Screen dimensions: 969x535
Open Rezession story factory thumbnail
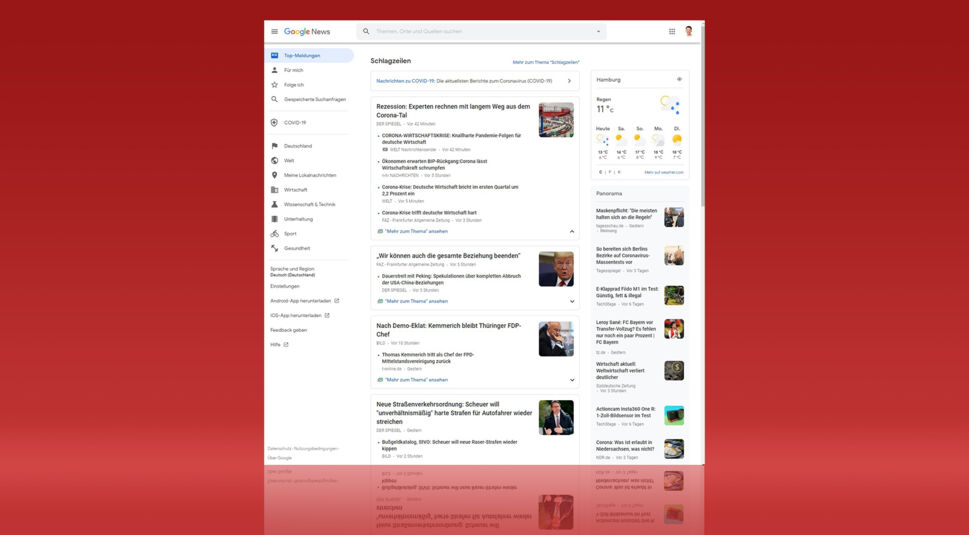coord(556,120)
